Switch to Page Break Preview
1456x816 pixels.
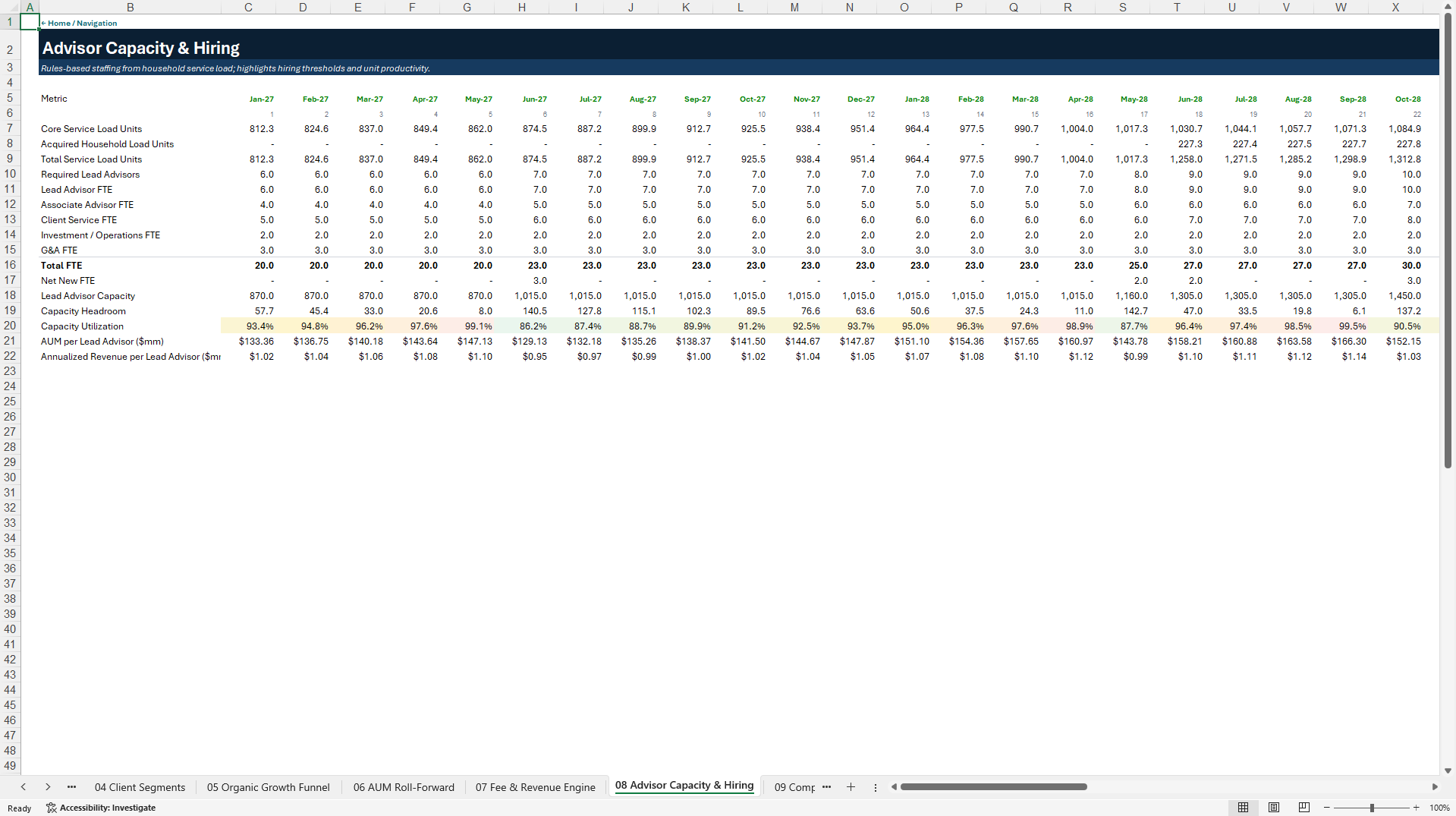coord(1304,808)
